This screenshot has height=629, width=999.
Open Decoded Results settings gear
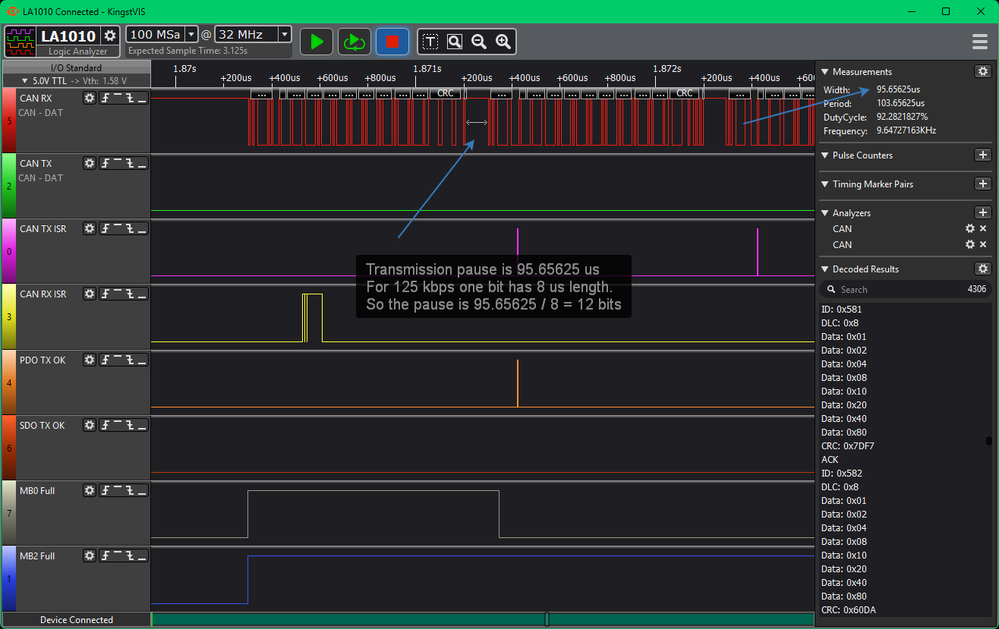point(982,269)
